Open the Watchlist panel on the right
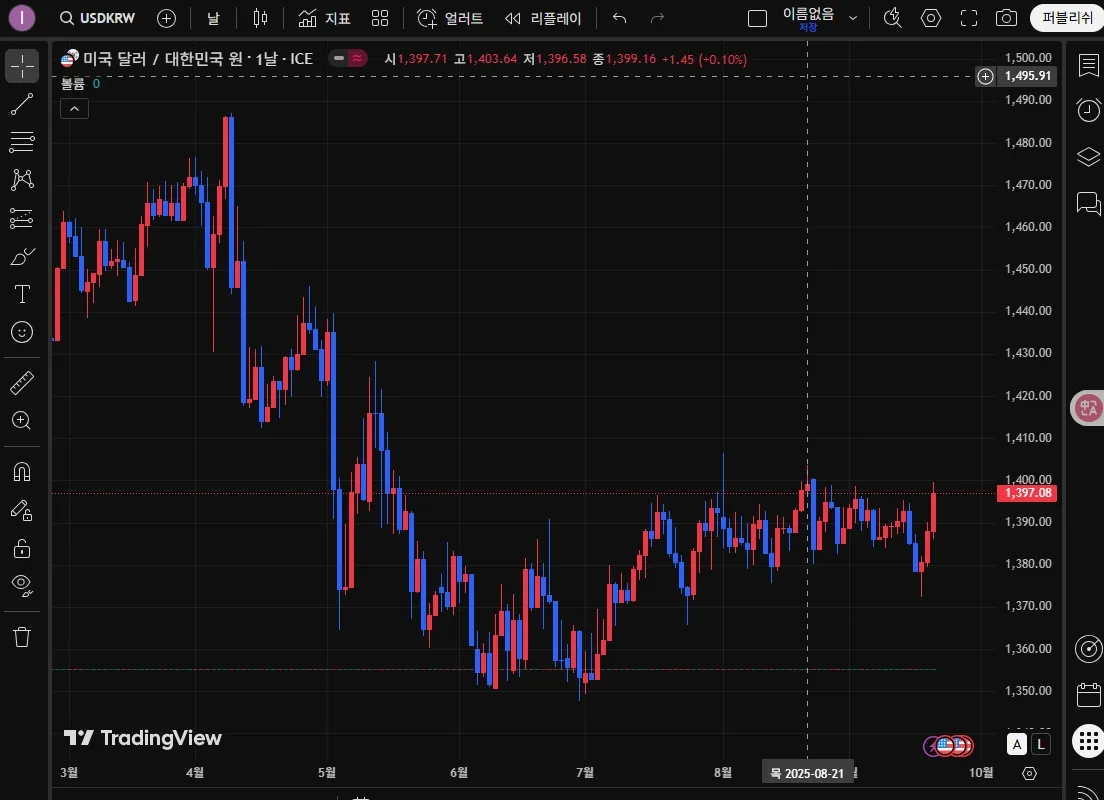1104x800 pixels. [x=1088, y=66]
